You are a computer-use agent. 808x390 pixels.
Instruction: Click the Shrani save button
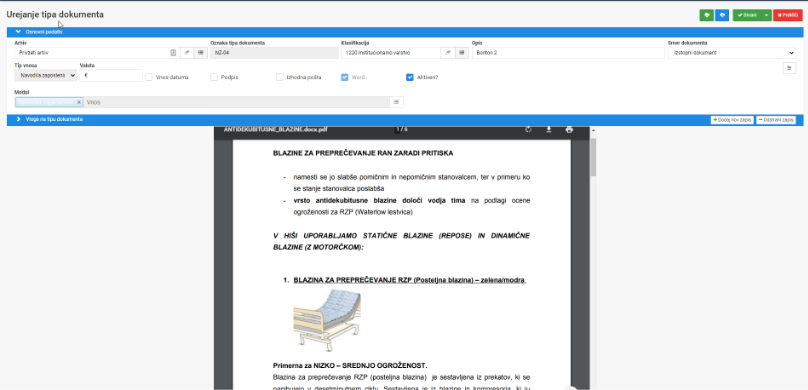pos(746,15)
